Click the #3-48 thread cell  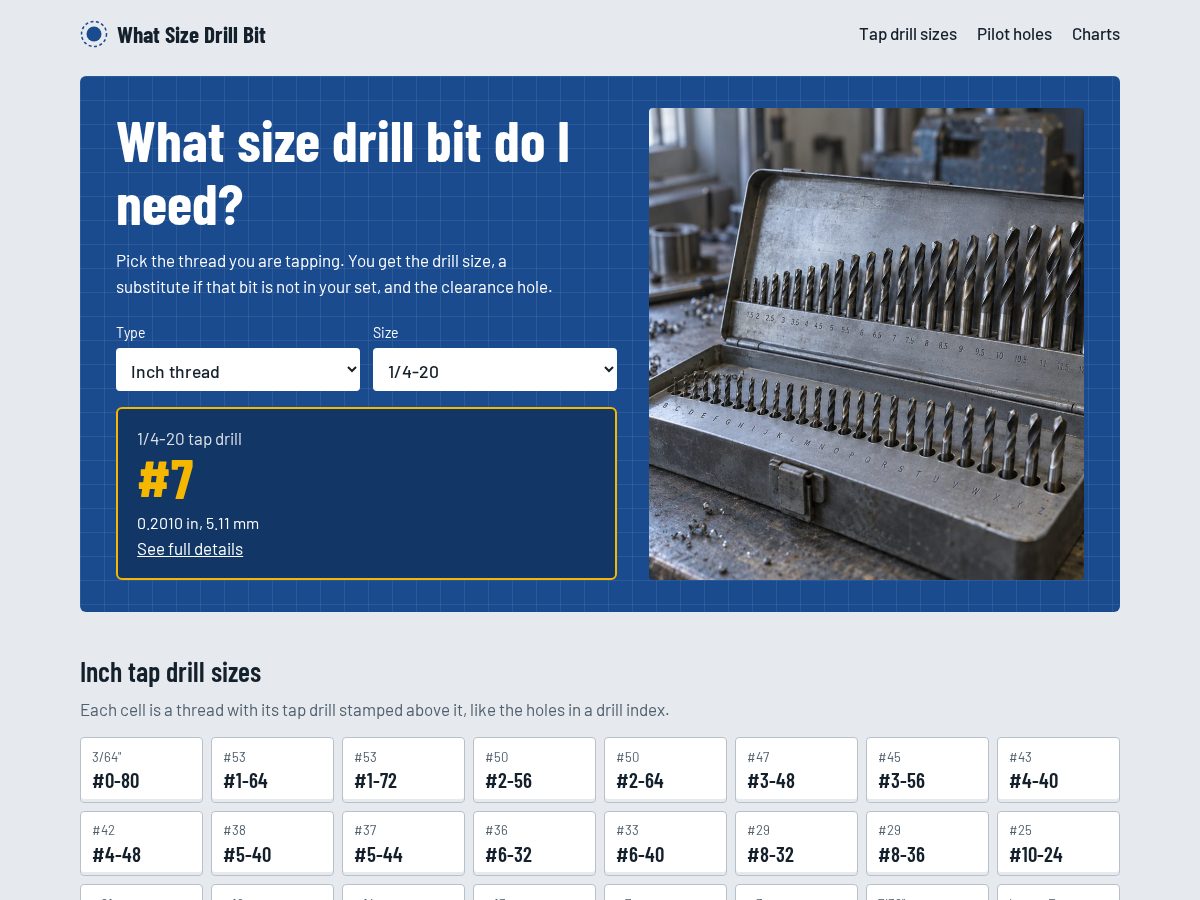[x=796, y=770]
